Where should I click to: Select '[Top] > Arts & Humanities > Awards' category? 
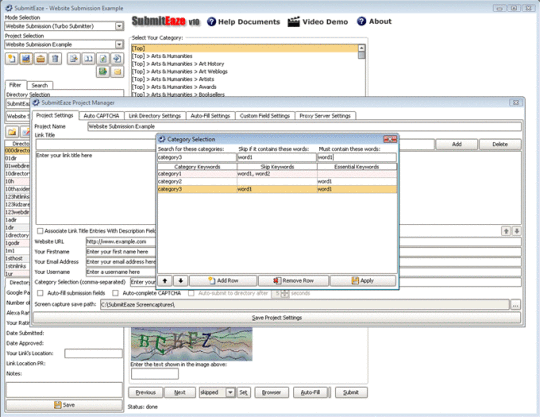click(174, 87)
